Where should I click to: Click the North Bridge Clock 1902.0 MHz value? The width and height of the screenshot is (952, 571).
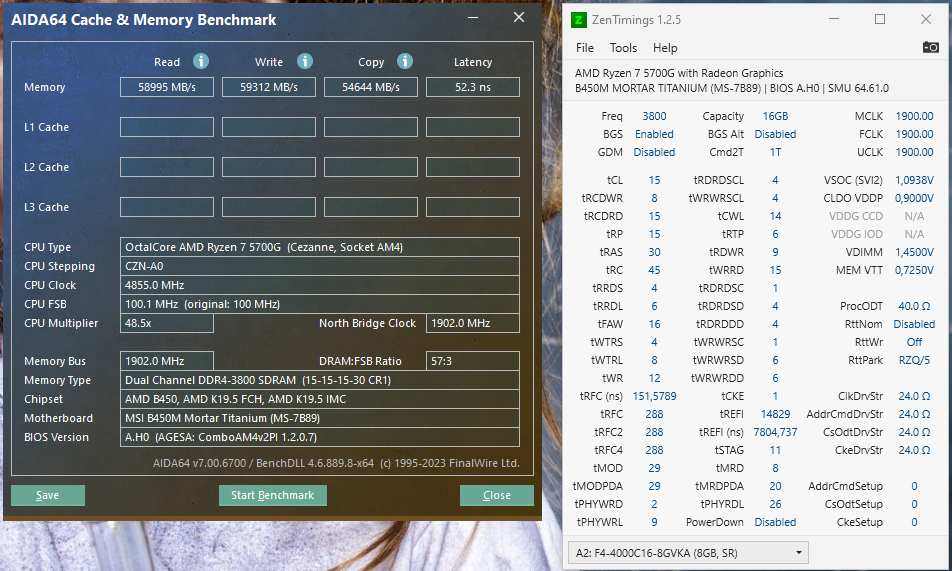473,323
